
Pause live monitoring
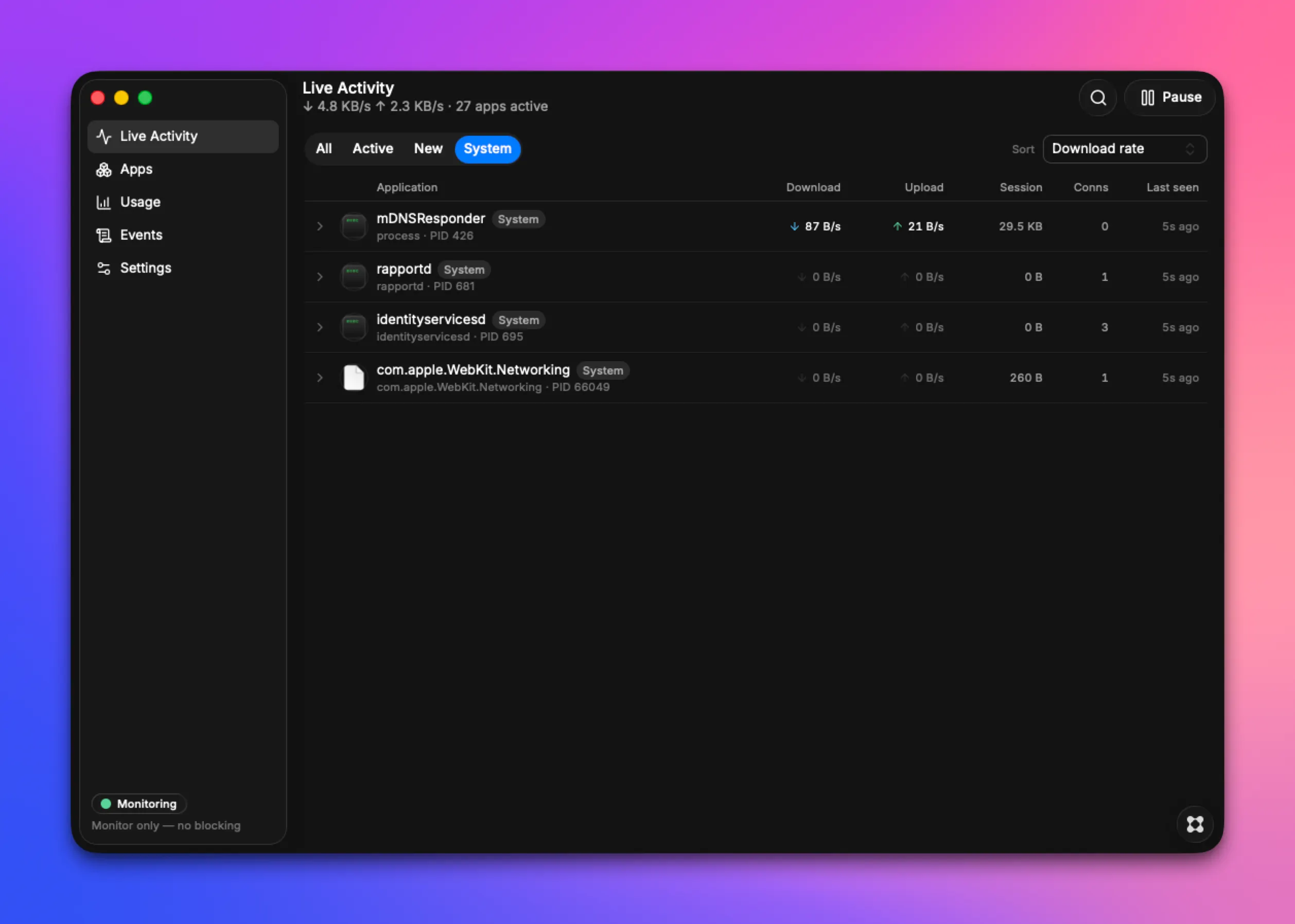(1170, 98)
